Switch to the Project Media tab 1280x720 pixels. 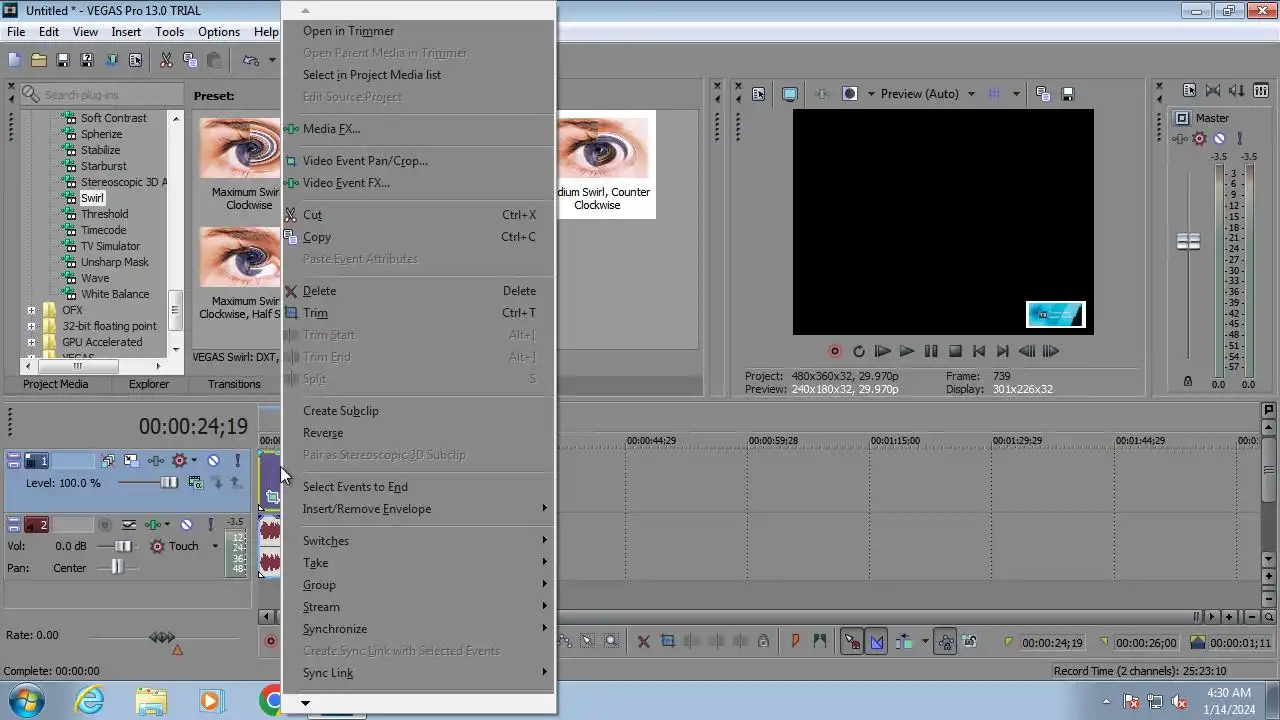point(55,384)
